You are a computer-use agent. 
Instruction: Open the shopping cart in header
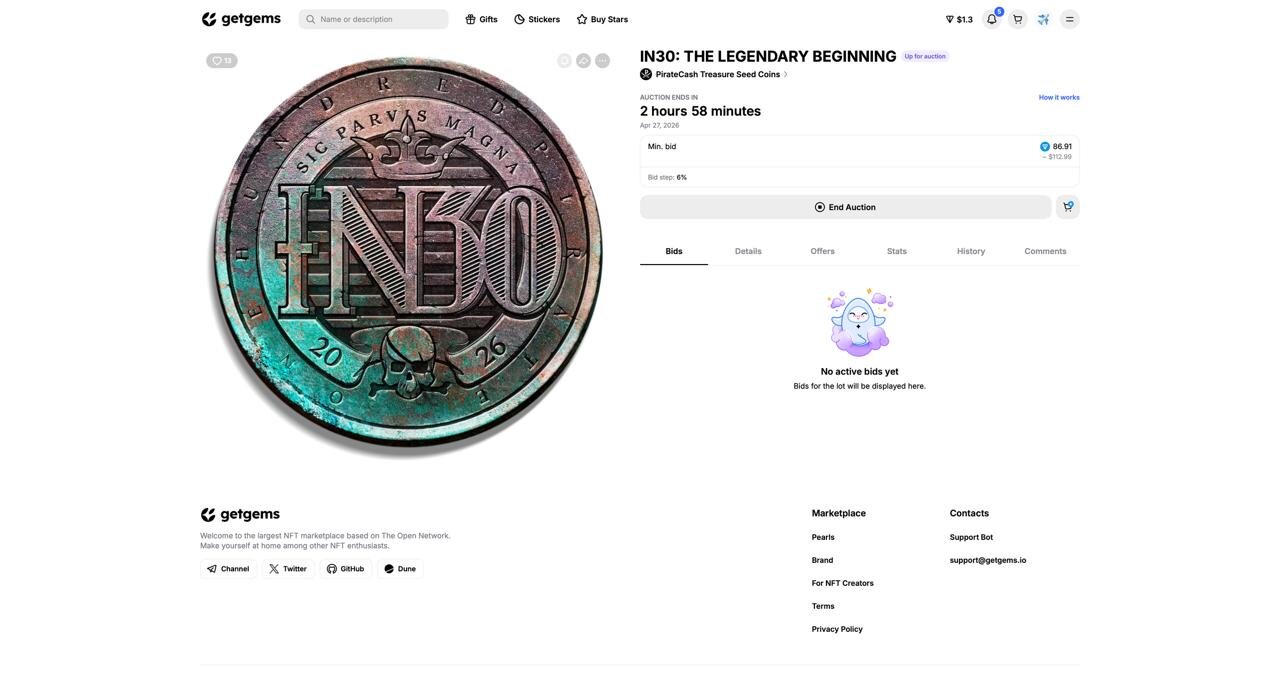point(1018,19)
